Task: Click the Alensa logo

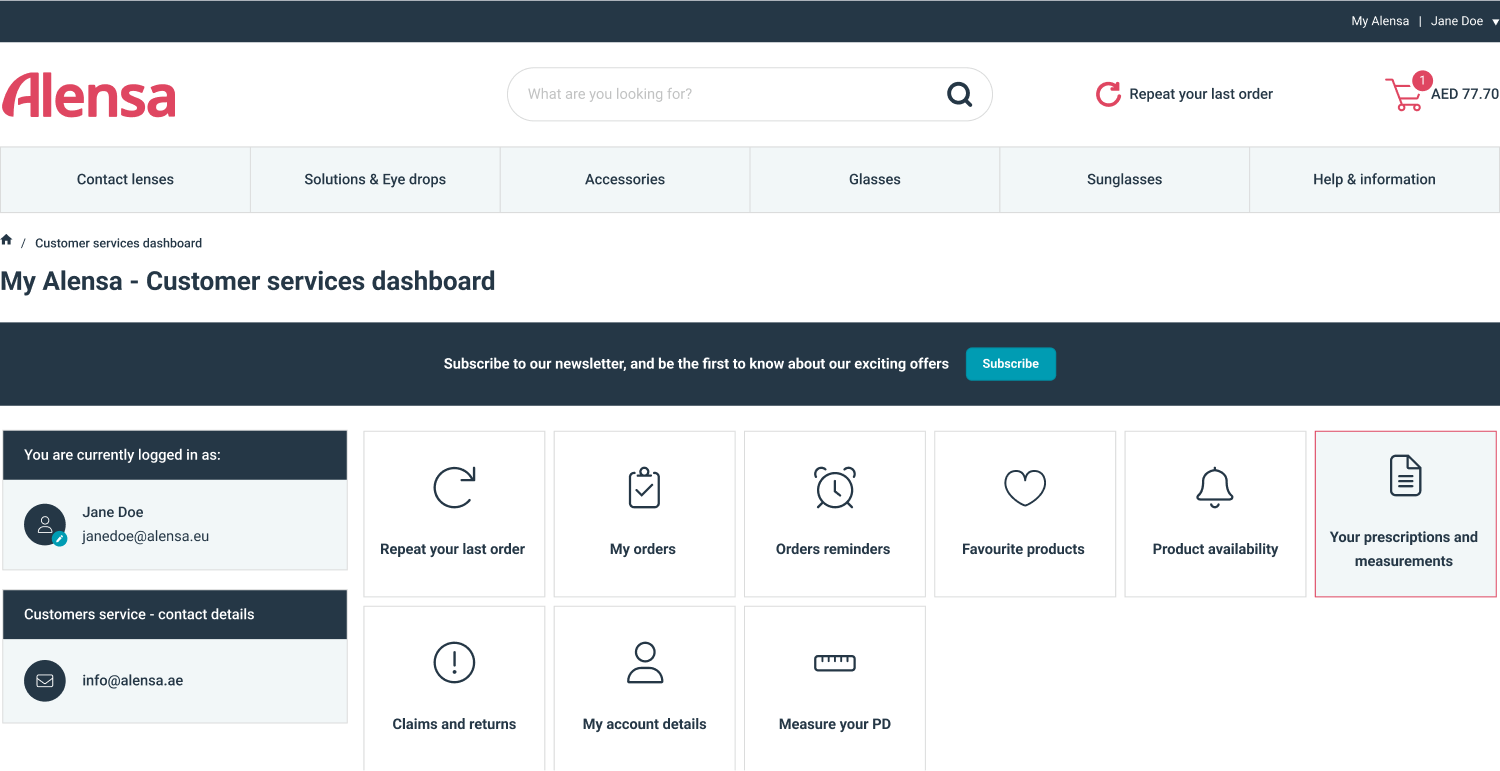Action: tap(88, 95)
